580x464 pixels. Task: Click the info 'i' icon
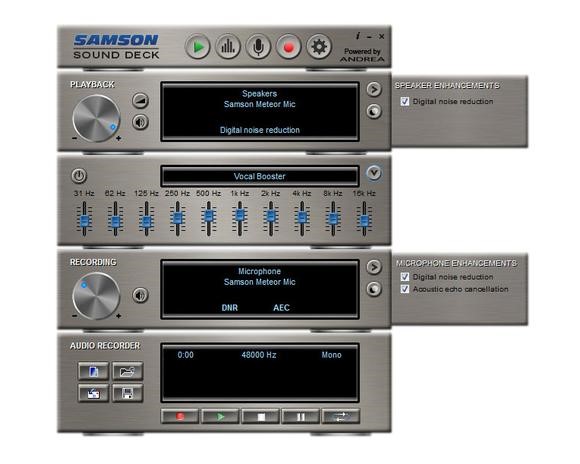[x=358, y=36]
